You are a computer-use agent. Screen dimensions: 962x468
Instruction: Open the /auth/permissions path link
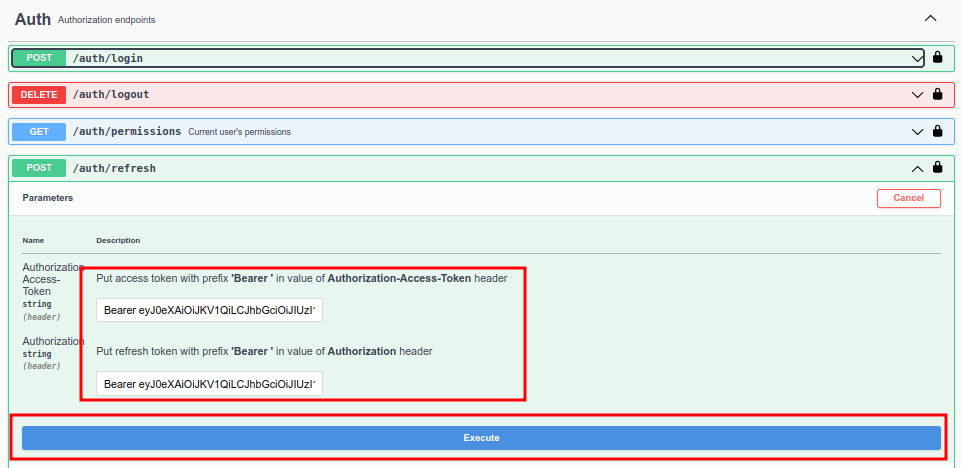click(126, 131)
